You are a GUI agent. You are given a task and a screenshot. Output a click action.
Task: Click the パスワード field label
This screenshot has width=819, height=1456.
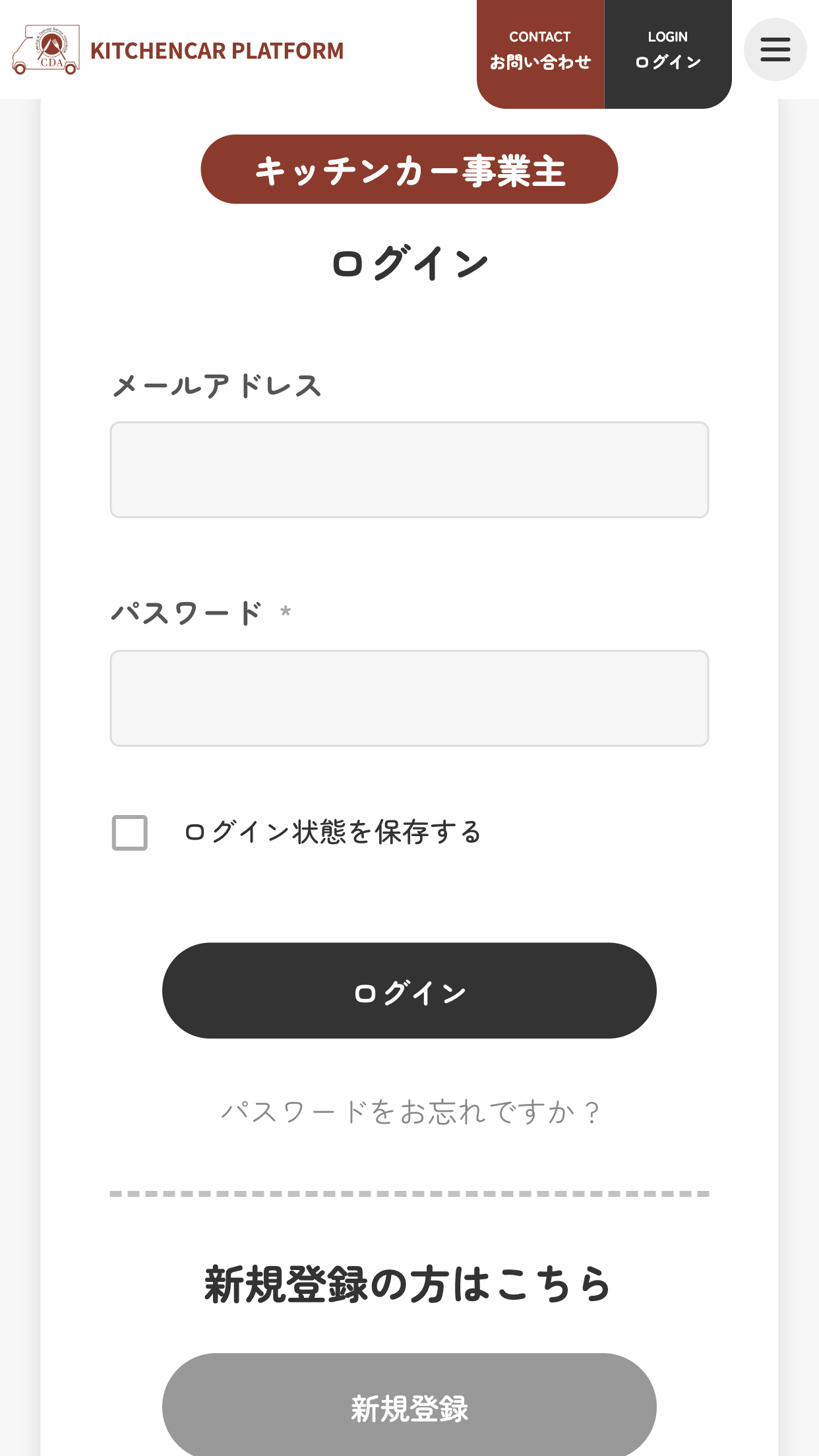pos(187,613)
